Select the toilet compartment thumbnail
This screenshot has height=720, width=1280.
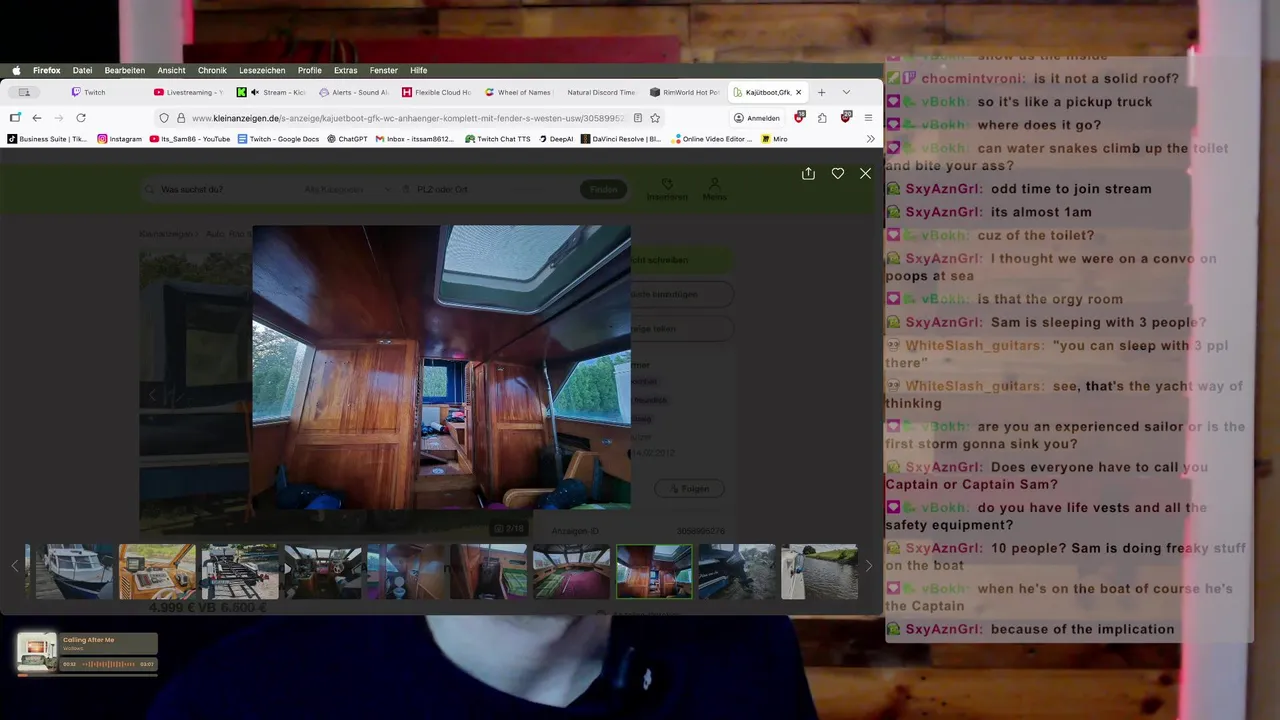click(406, 572)
